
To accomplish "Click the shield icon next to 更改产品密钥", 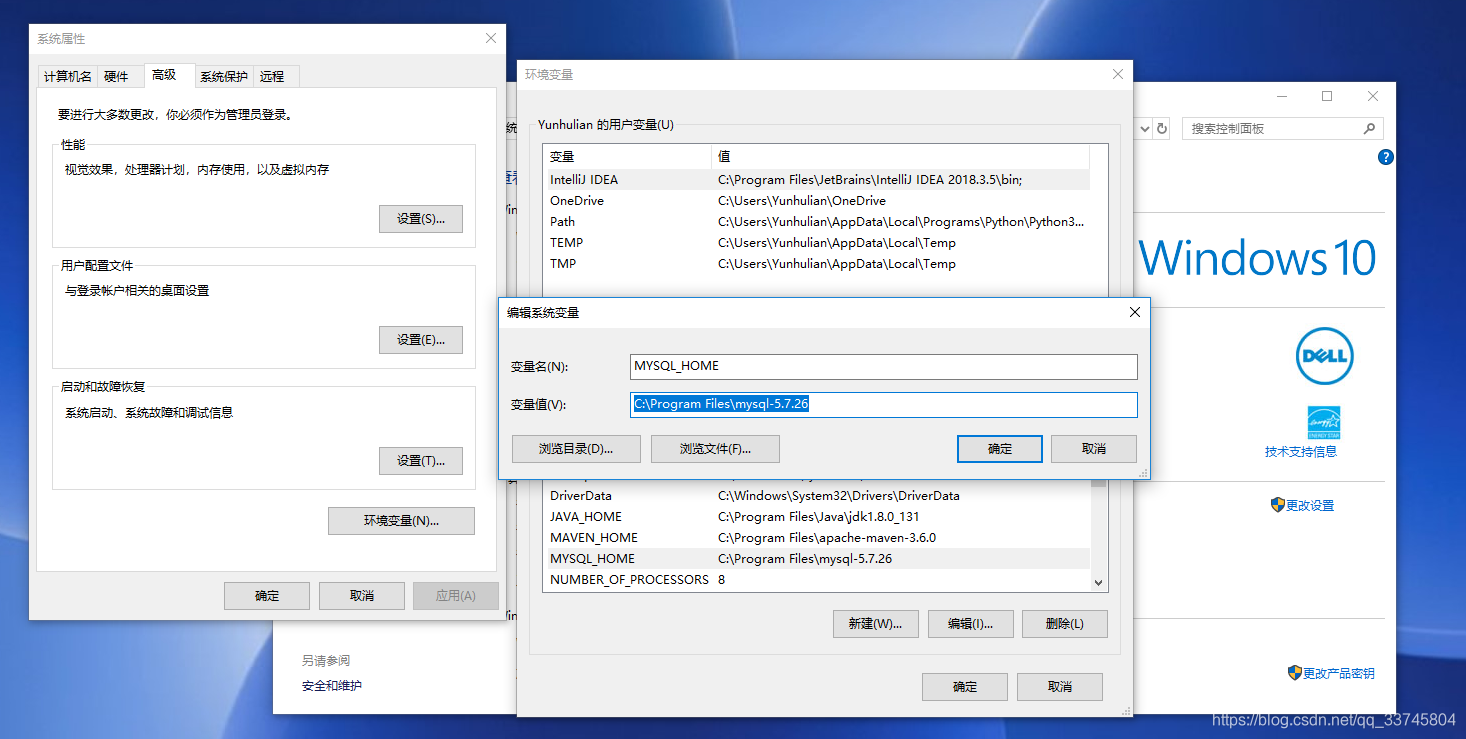I will click(1294, 673).
